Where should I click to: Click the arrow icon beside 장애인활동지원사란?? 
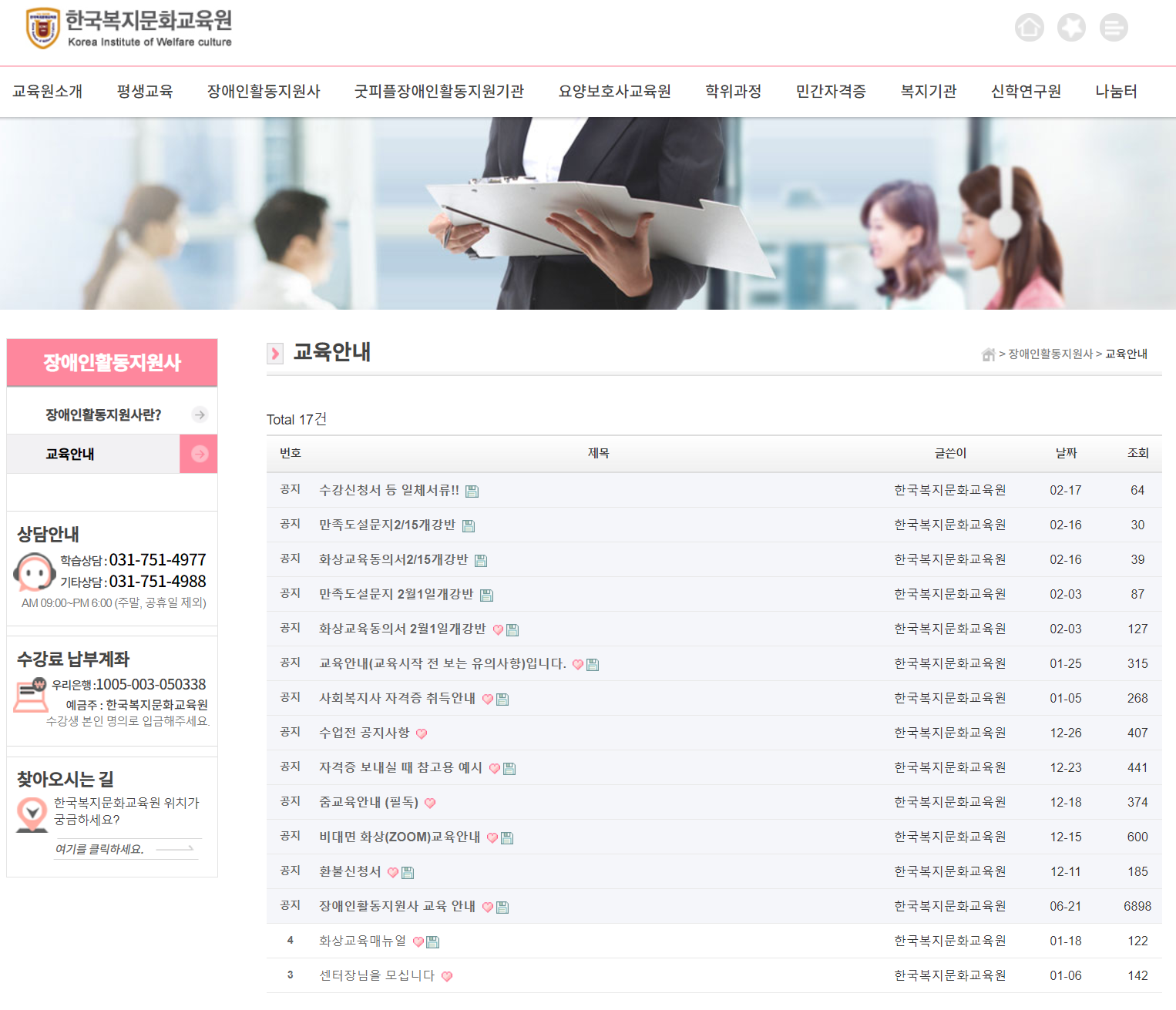click(x=200, y=414)
